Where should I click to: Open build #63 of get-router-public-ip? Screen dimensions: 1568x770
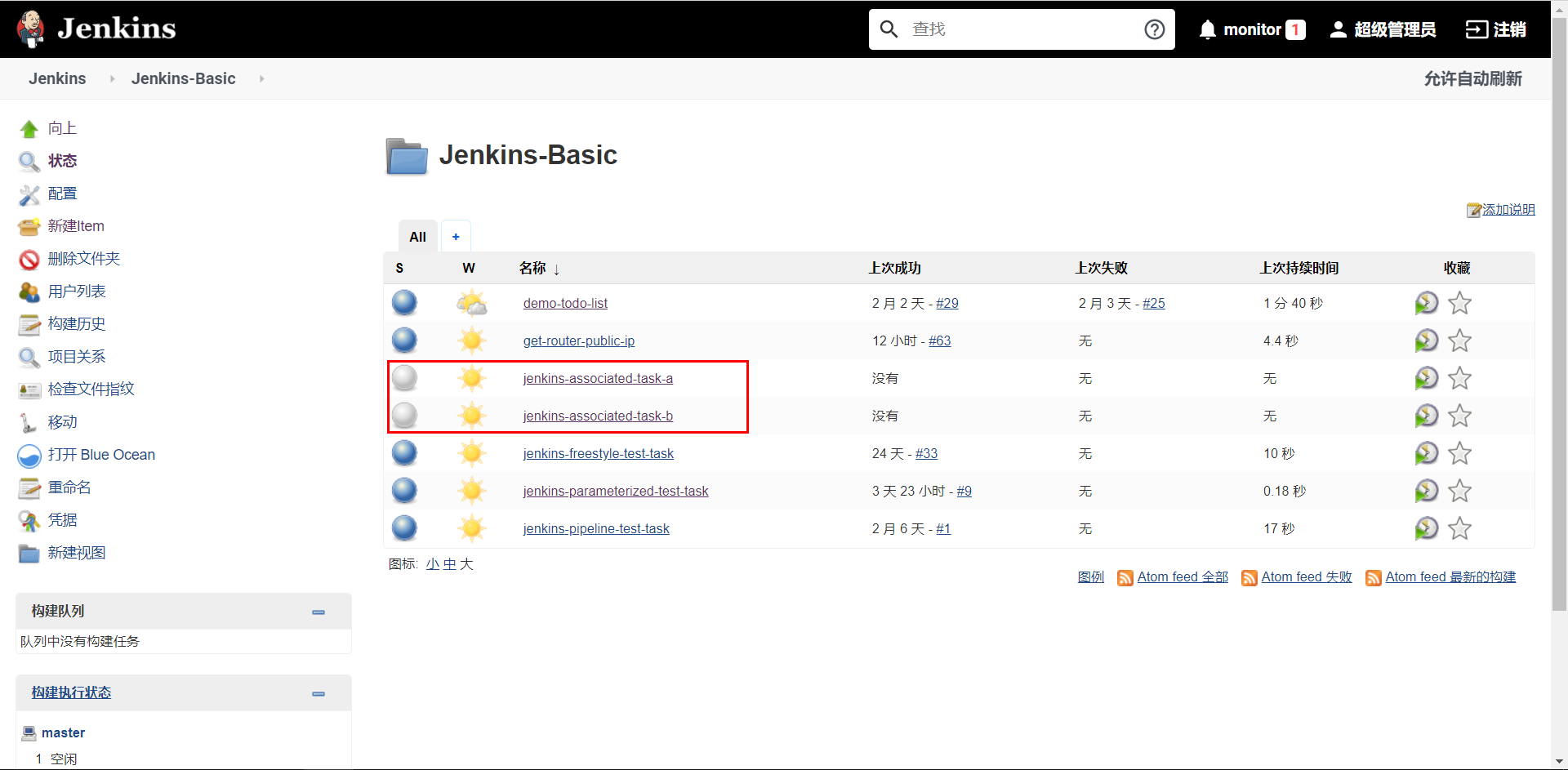pos(940,340)
